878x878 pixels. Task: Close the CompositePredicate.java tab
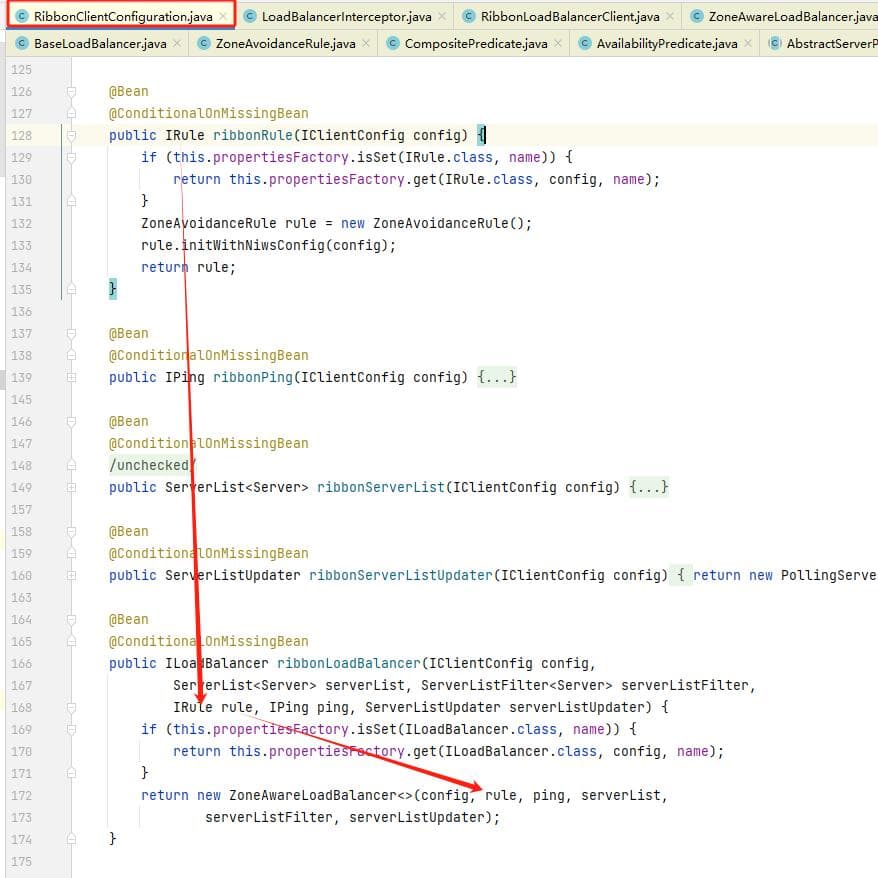[558, 43]
